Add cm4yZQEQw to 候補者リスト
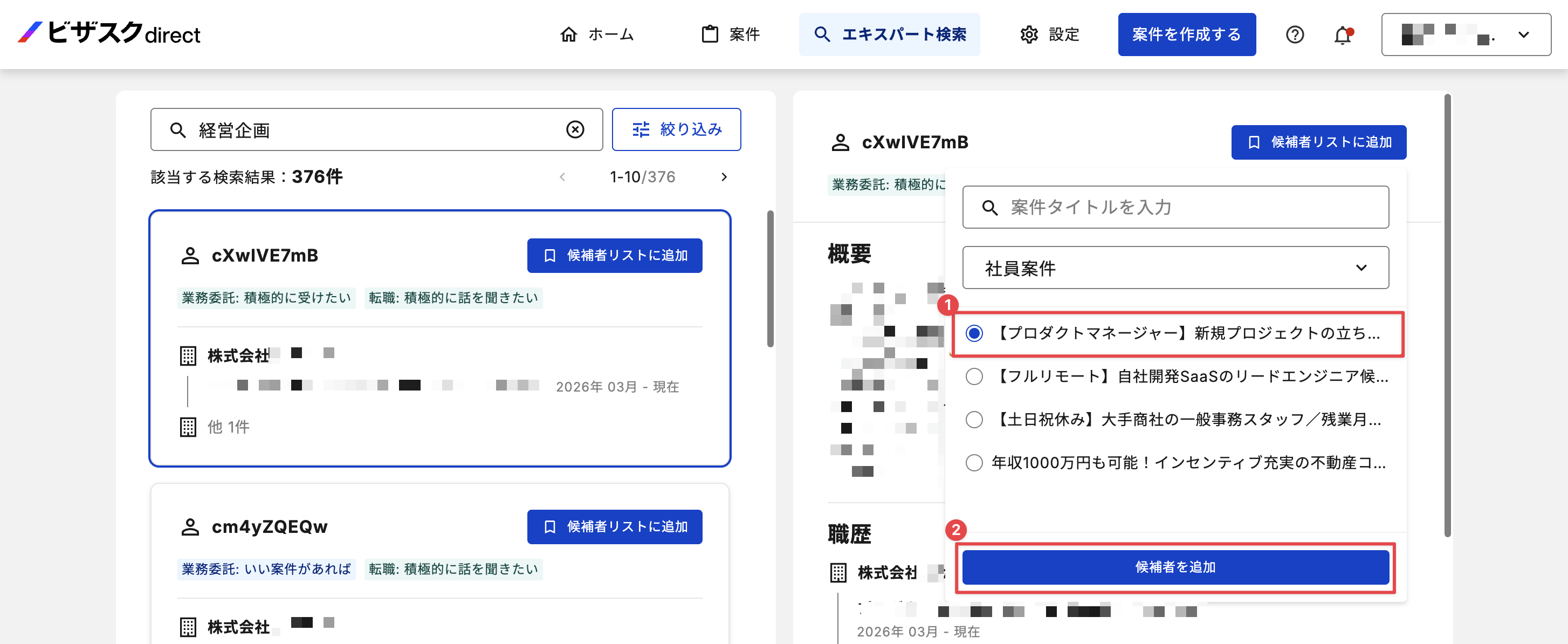The image size is (1568, 644). click(x=614, y=527)
